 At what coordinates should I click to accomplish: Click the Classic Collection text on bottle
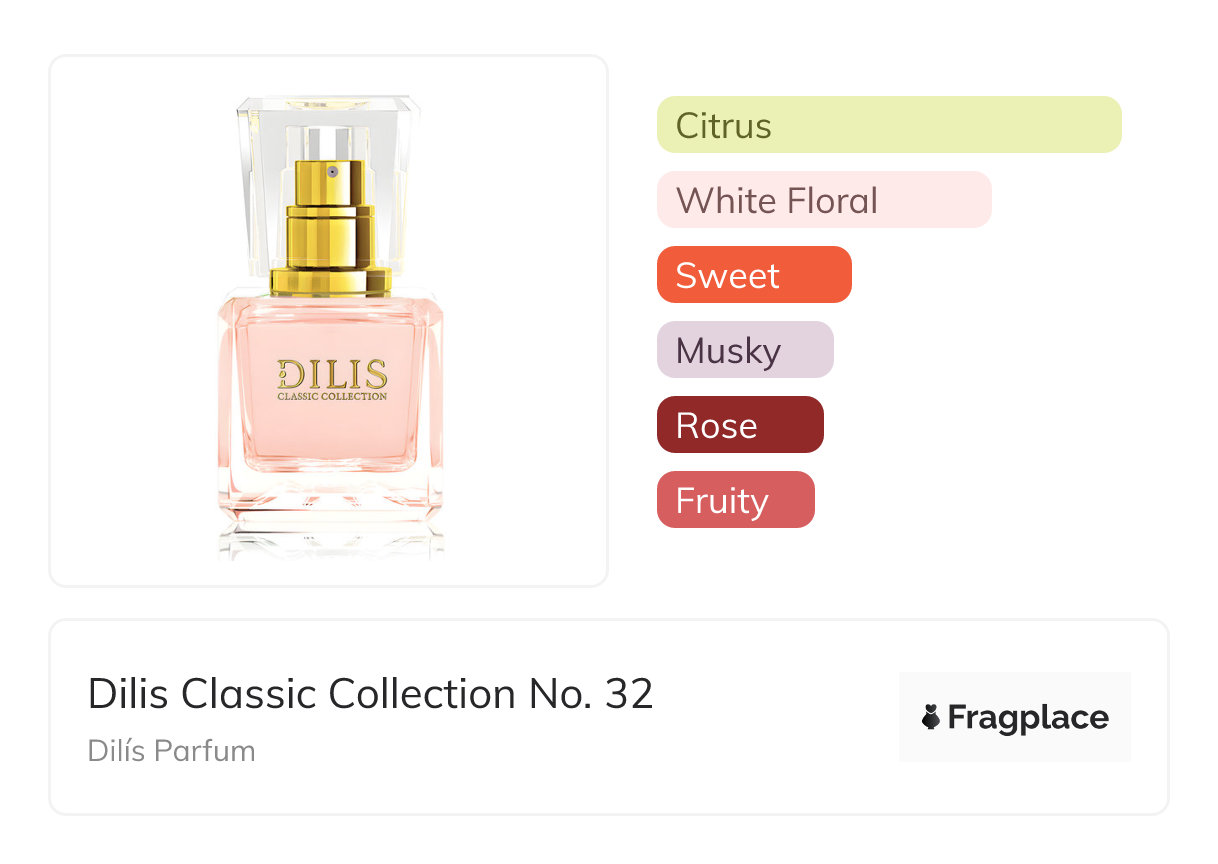[x=332, y=396]
